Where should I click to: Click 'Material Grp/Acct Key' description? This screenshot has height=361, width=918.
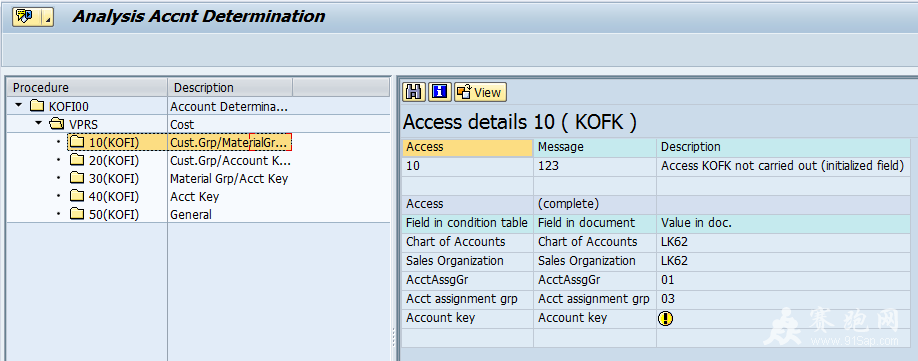229,178
